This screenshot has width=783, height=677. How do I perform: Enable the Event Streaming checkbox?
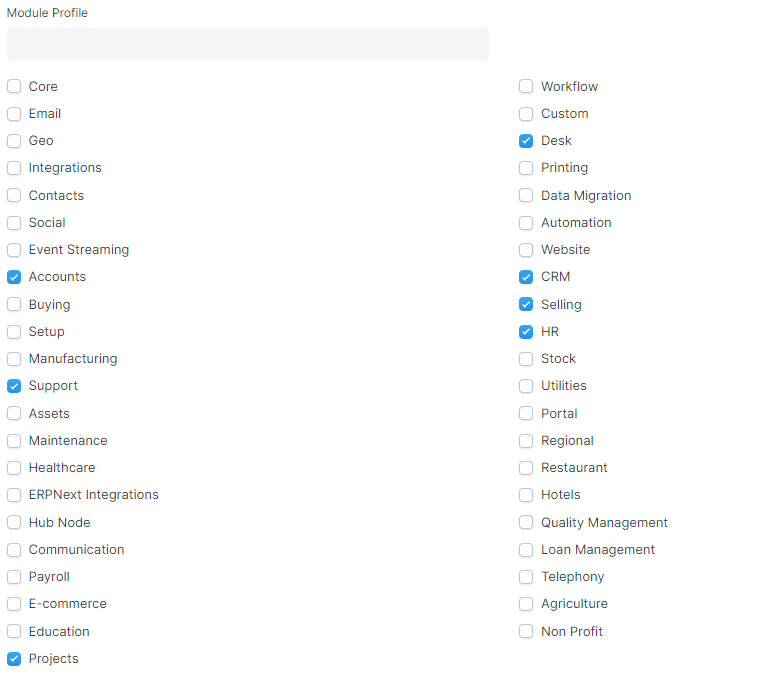(x=14, y=250)
